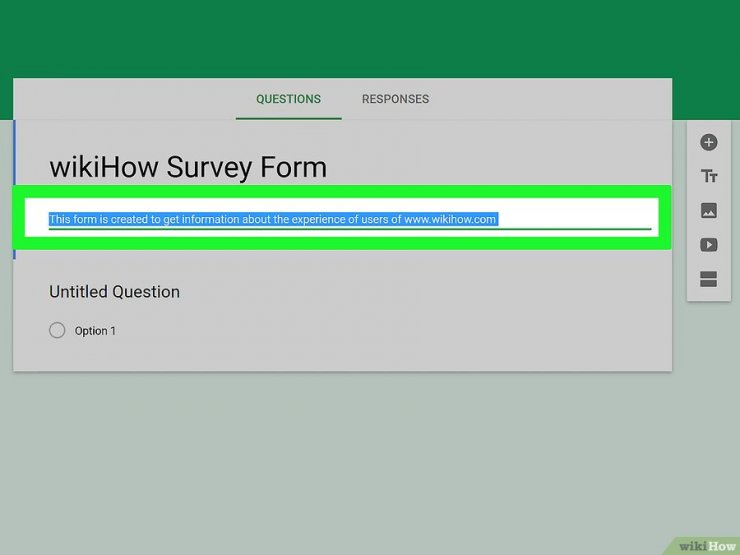Screen dimensions: 740x555
Task: Click the wikiHow watermark logo
Action: coord(707,545)
